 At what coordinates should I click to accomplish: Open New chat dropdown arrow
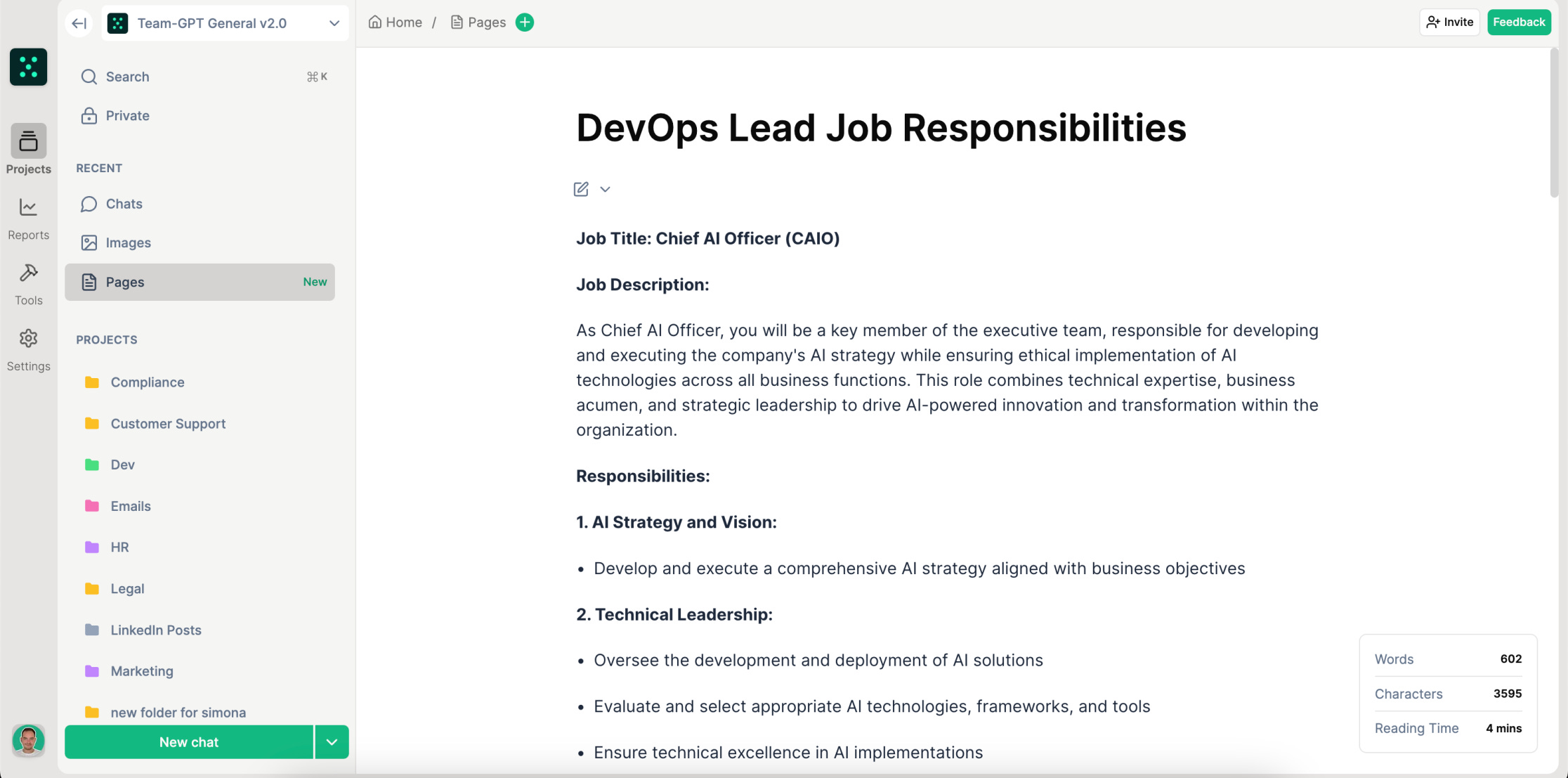pos(332,742)
